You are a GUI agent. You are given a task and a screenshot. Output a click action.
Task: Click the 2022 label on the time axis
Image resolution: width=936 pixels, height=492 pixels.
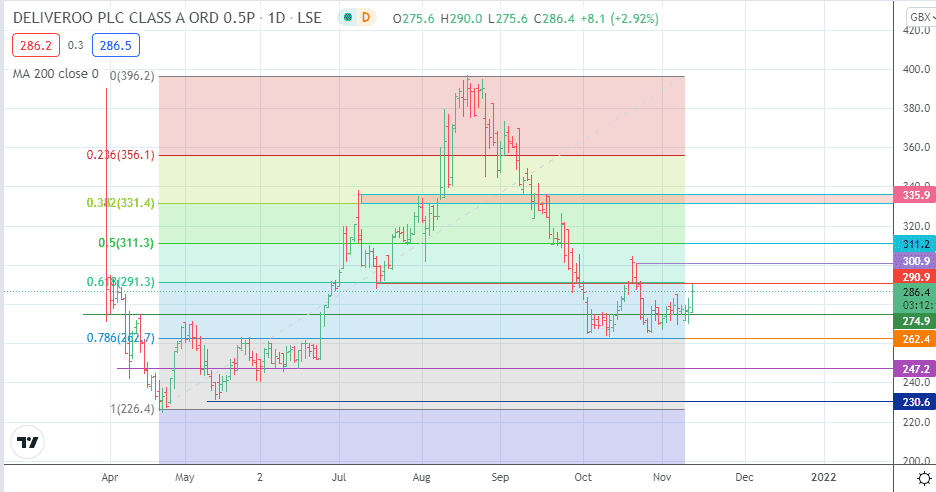pos(824,477)
